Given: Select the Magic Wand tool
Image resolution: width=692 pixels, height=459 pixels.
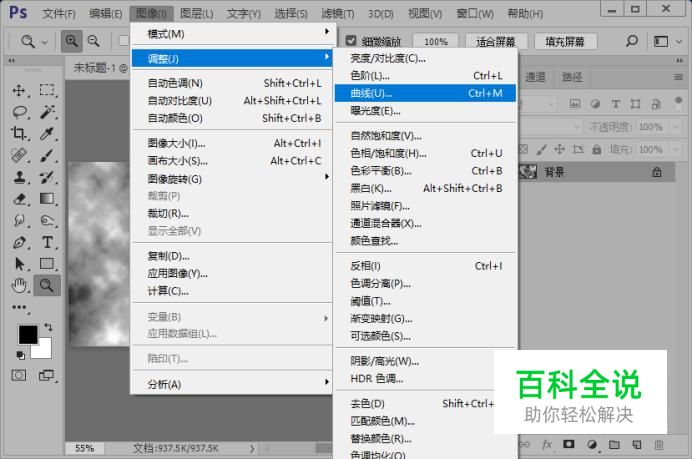Looking at the screenshot, I should 47,112.
